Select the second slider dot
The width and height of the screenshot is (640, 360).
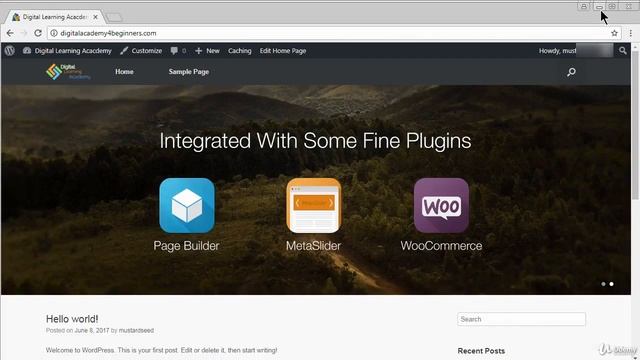(x=611, y=284)
